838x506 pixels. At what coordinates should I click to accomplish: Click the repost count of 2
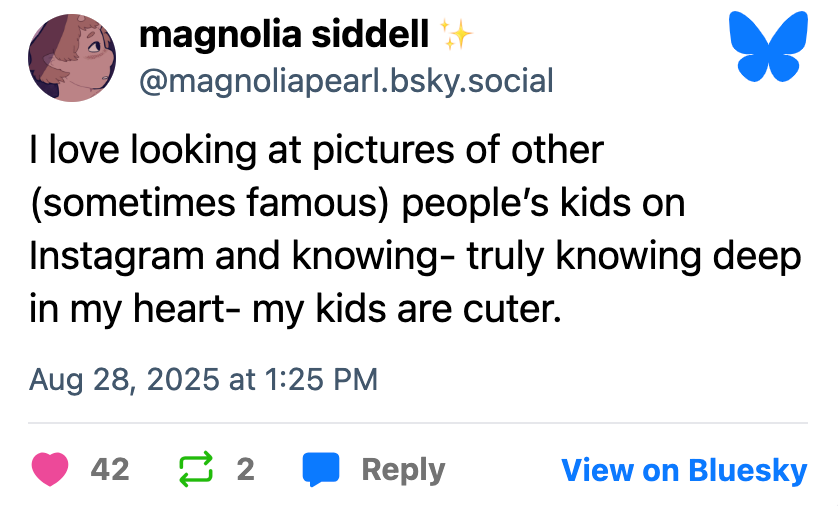[245, 469]
